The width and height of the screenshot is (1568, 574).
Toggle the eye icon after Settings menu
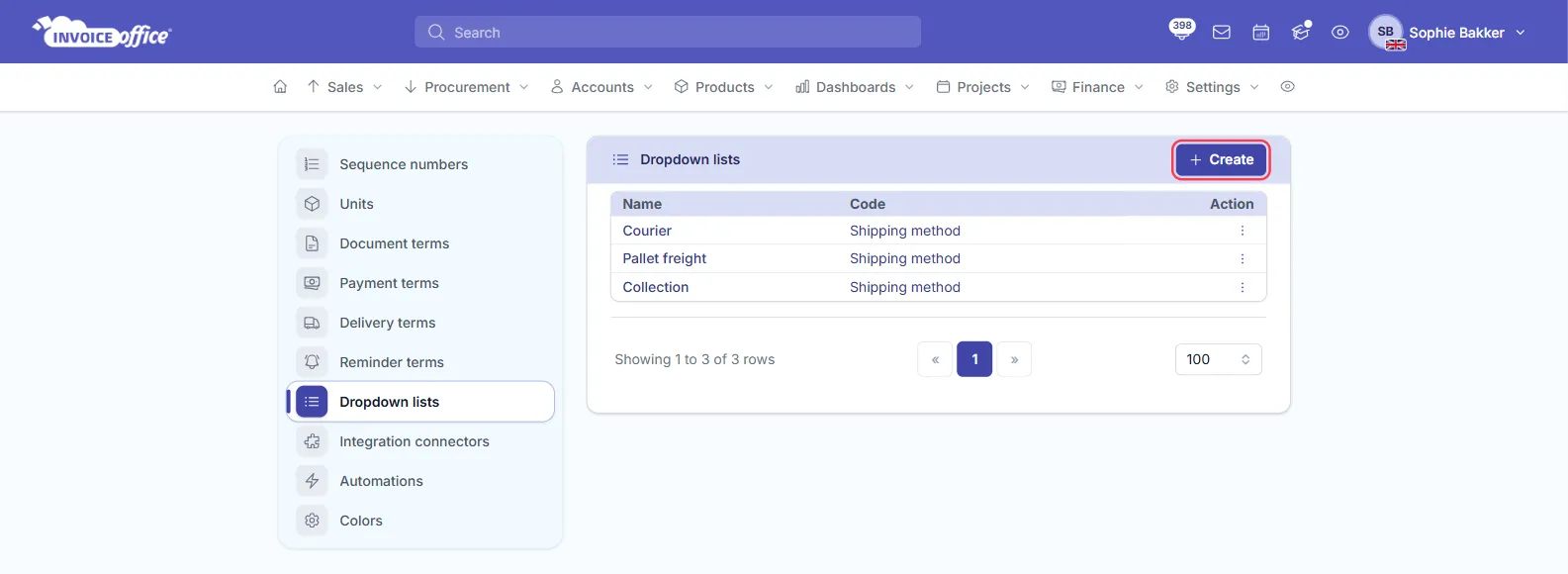click(x=1287, y=87)
